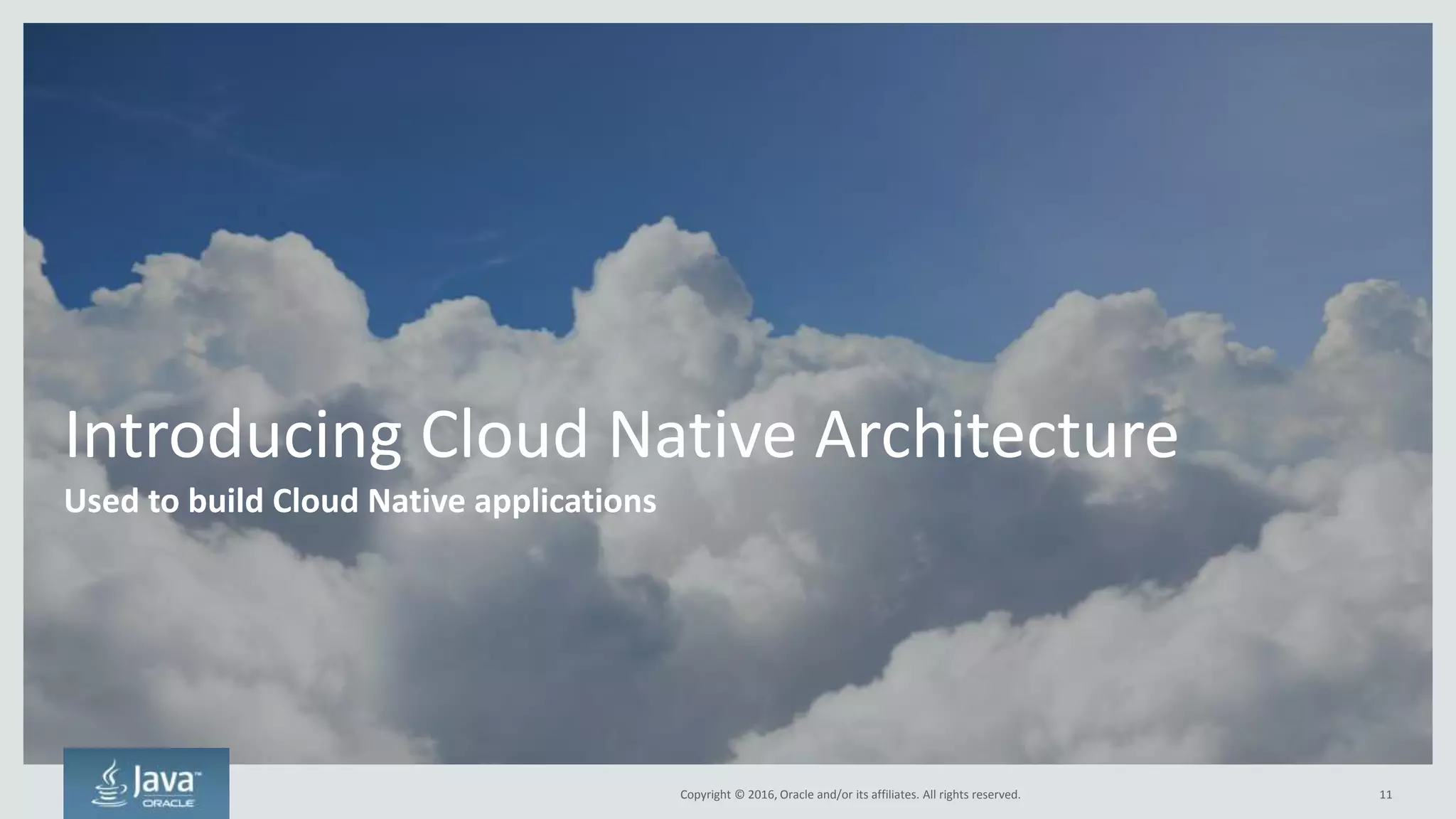Click the Java coffee cup icon

[110, 784]
